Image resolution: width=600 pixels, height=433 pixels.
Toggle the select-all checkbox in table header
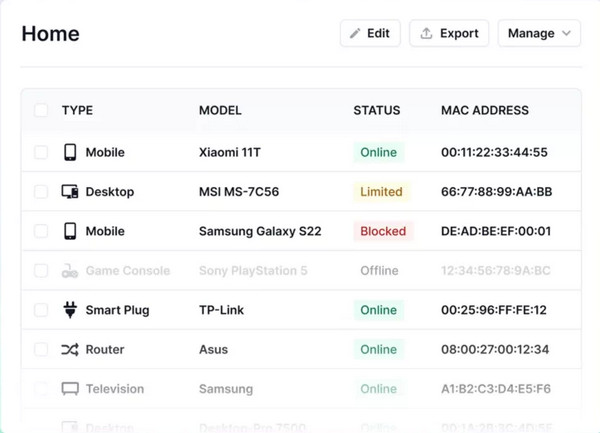41,110
